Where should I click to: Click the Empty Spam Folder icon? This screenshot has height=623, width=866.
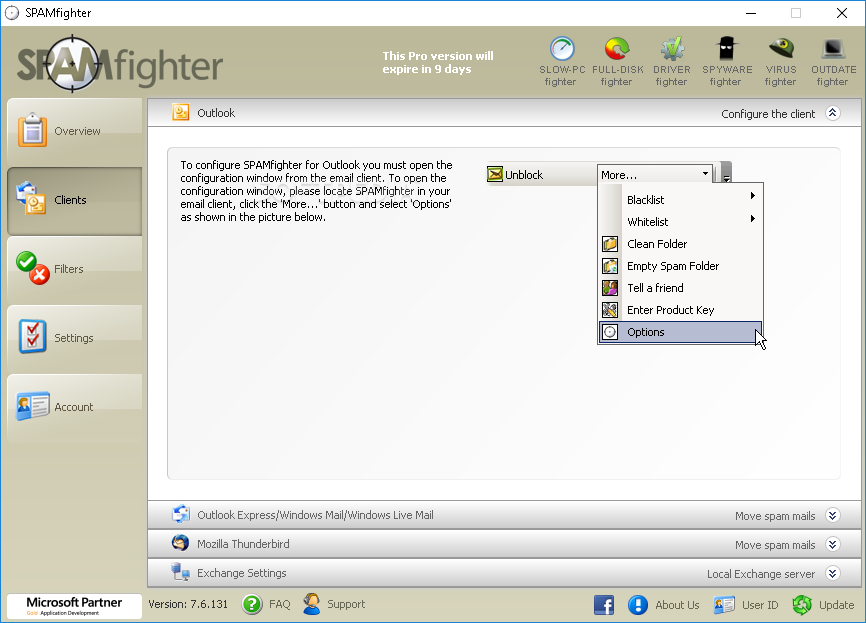[610, 266]
